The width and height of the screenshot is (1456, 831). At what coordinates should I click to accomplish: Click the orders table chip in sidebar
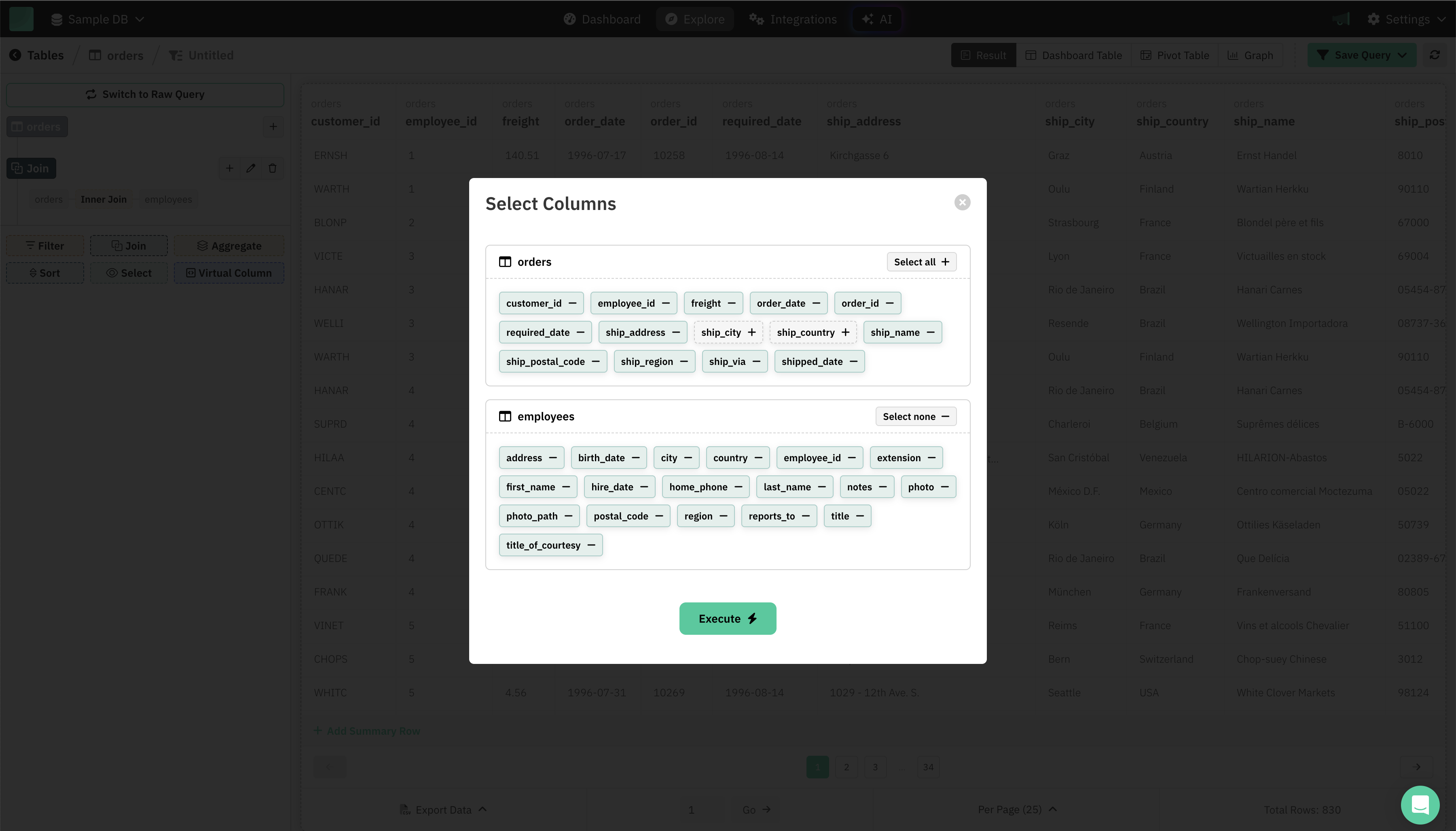coord(36,127)
